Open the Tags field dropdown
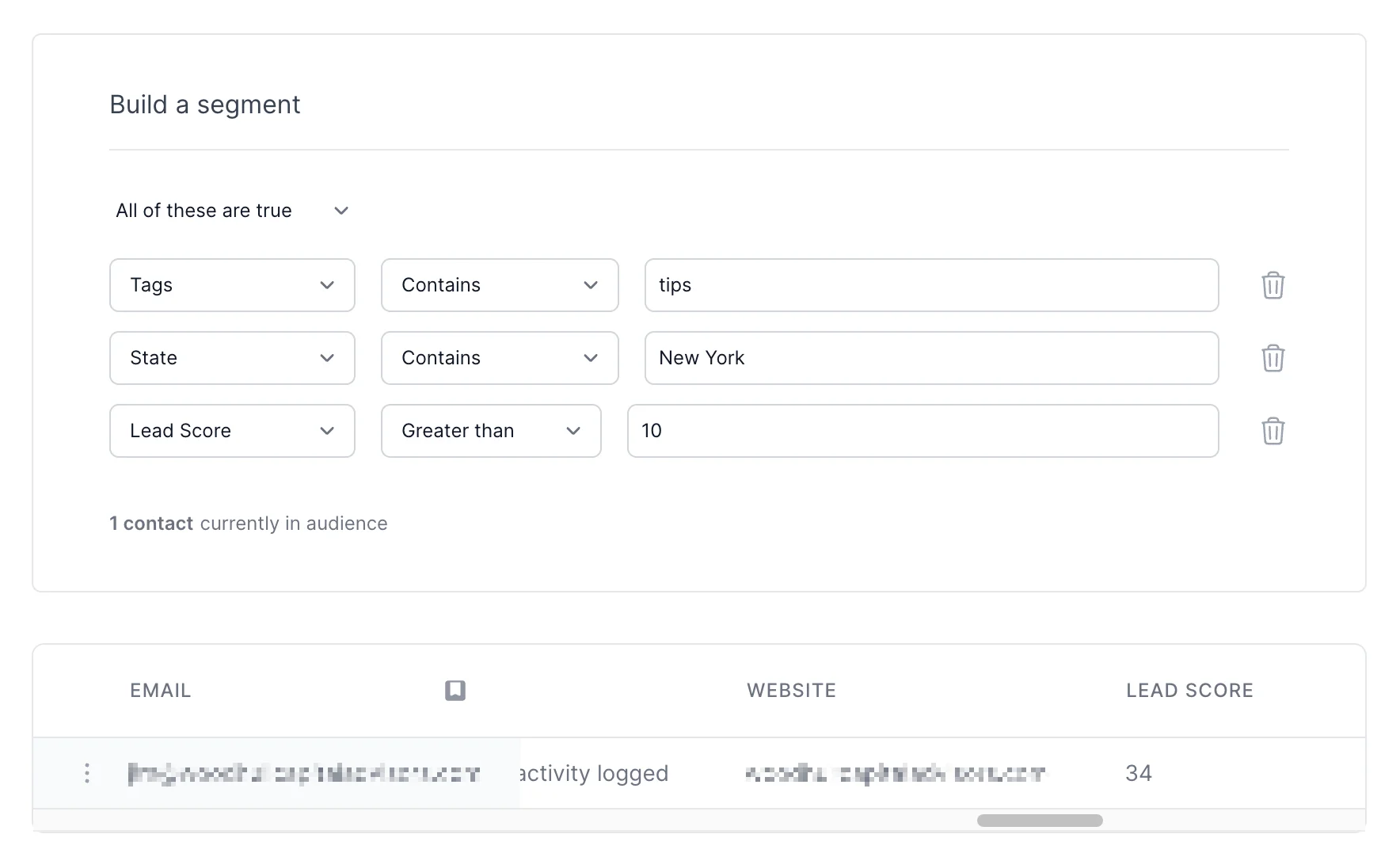This screenshot has width=1400, height=857. point(232,285)
